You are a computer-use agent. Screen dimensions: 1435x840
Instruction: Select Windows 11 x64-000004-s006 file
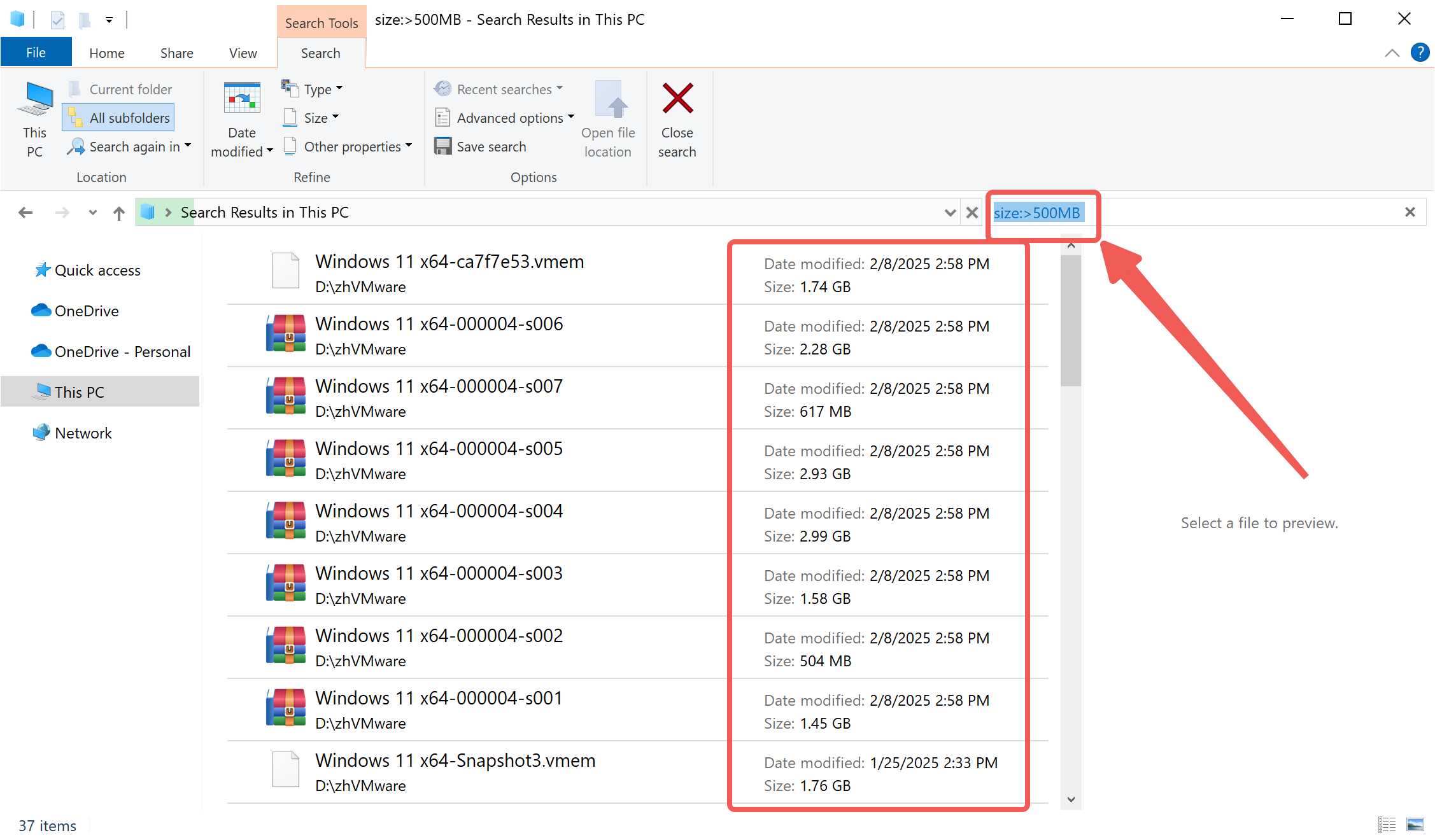(638, 336)
